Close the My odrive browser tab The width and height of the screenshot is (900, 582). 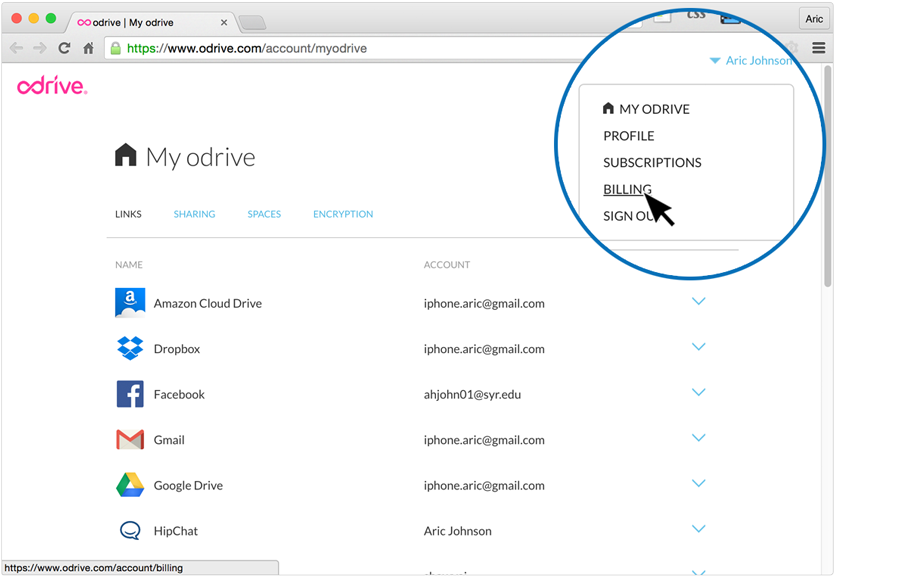coord(224,22)
